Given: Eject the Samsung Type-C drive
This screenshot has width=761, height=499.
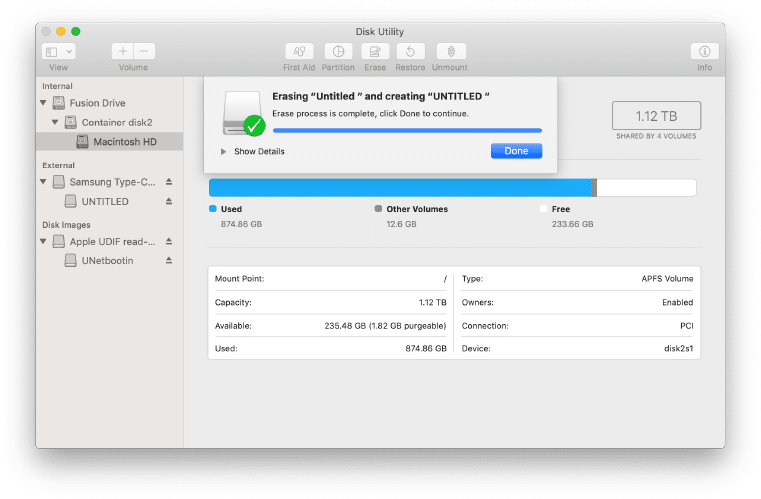Looking at the screenshot, I should click(x=169, y=182).
